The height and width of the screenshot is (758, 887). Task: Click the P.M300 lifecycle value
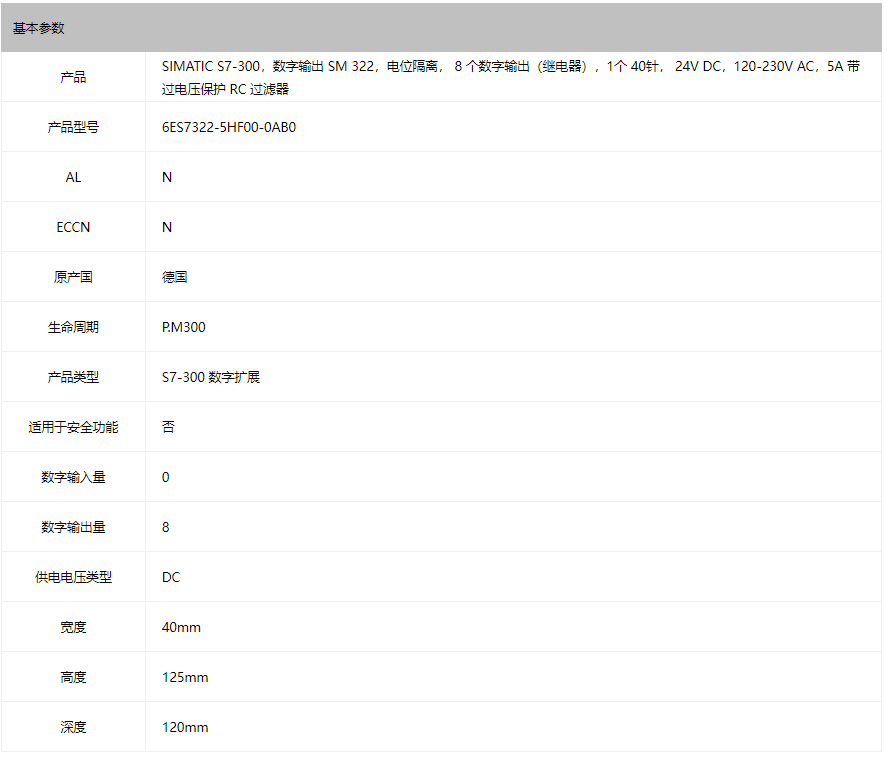(x=184, y=327)
